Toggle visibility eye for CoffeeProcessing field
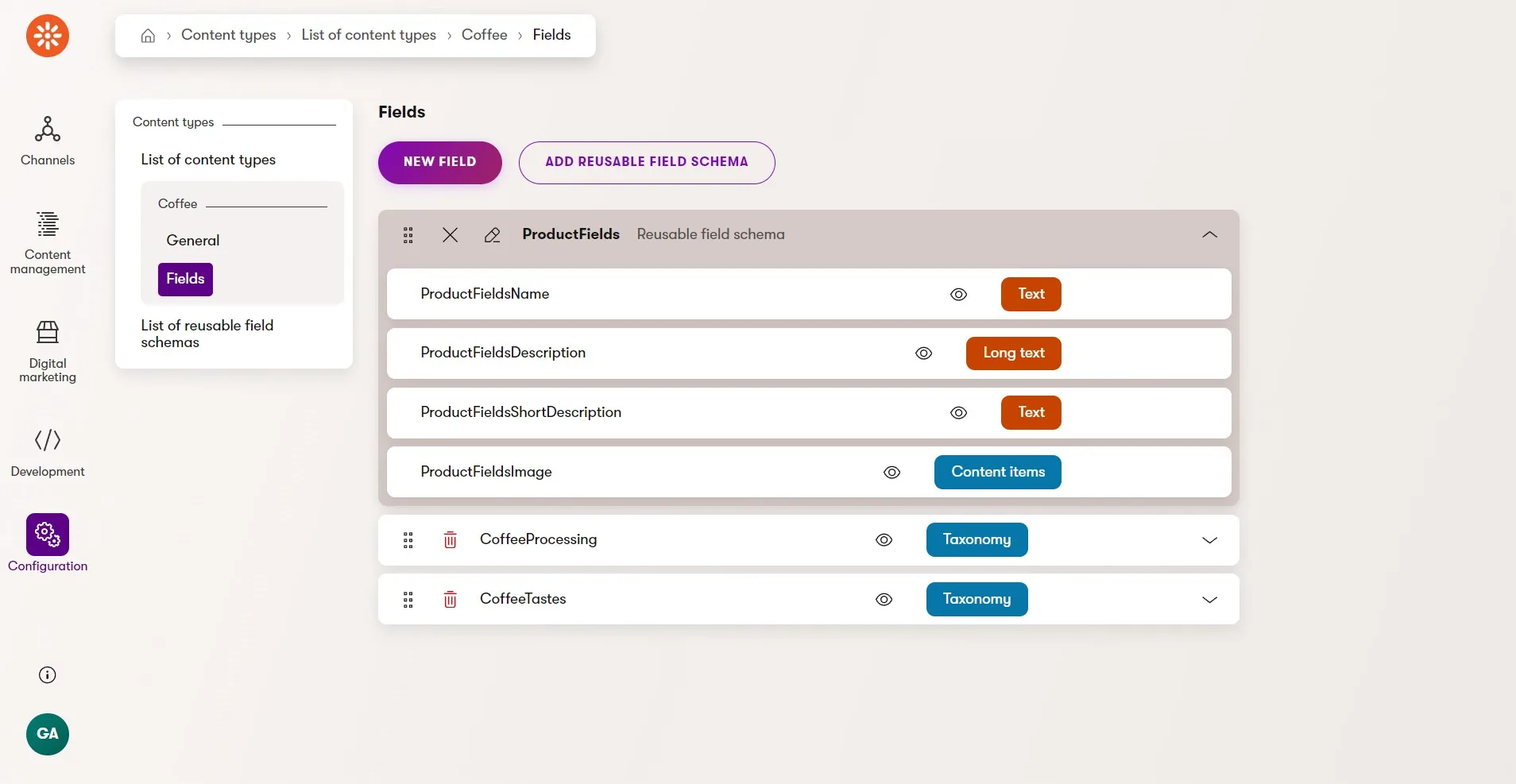The image size is (1516, 784). click(x=884, y=540)
